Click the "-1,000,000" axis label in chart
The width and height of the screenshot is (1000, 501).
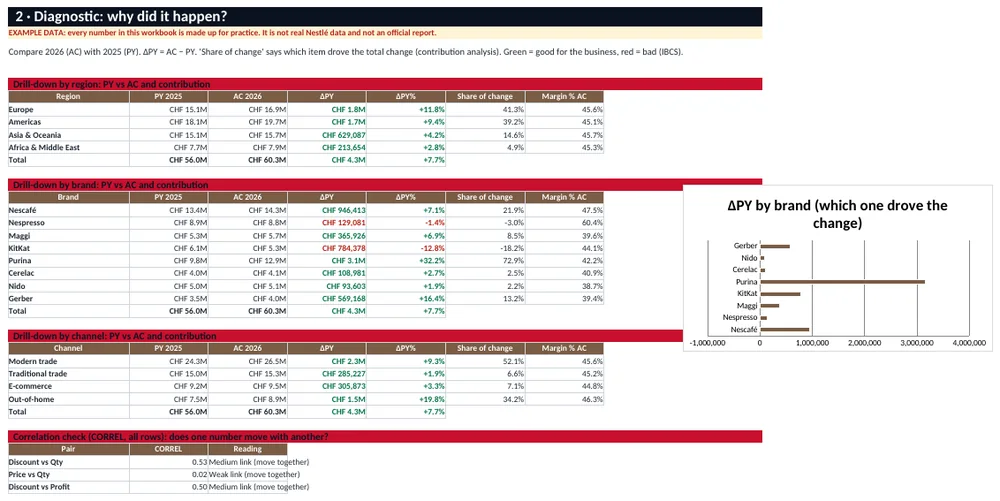click(x=708, y=343)
